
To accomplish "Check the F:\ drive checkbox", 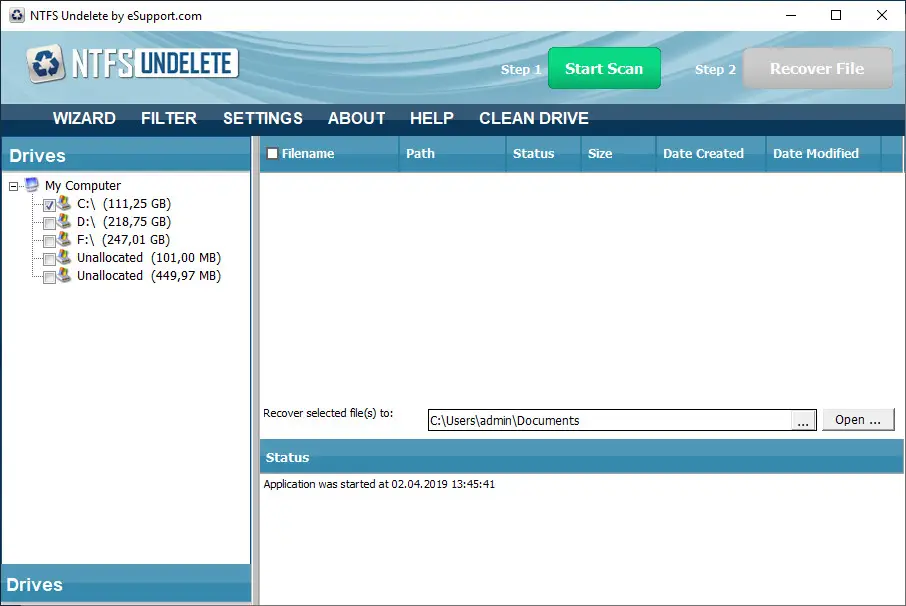I will tap(50, 241).
